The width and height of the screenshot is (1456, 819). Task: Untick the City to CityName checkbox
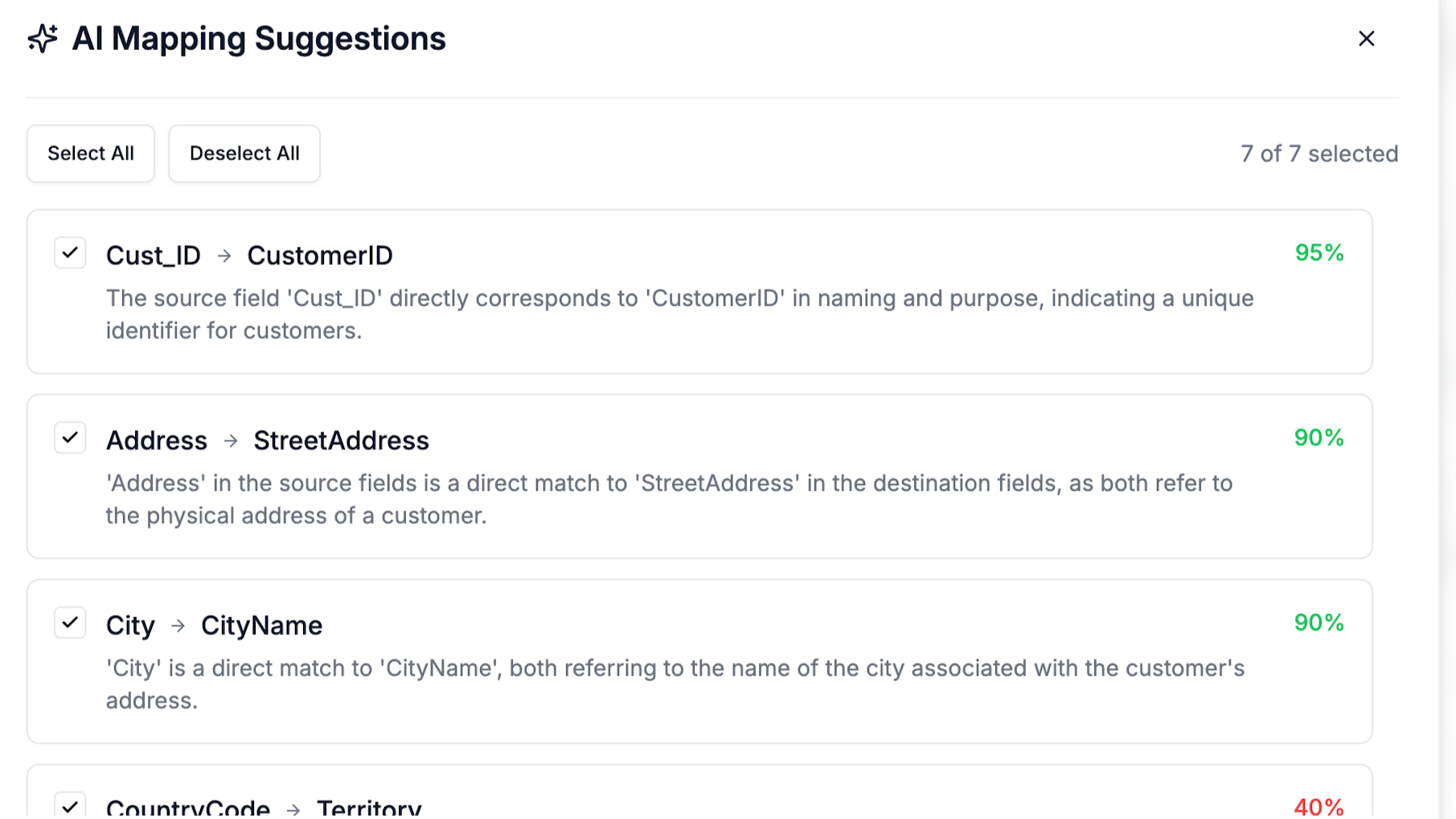(x=70, y=622)
